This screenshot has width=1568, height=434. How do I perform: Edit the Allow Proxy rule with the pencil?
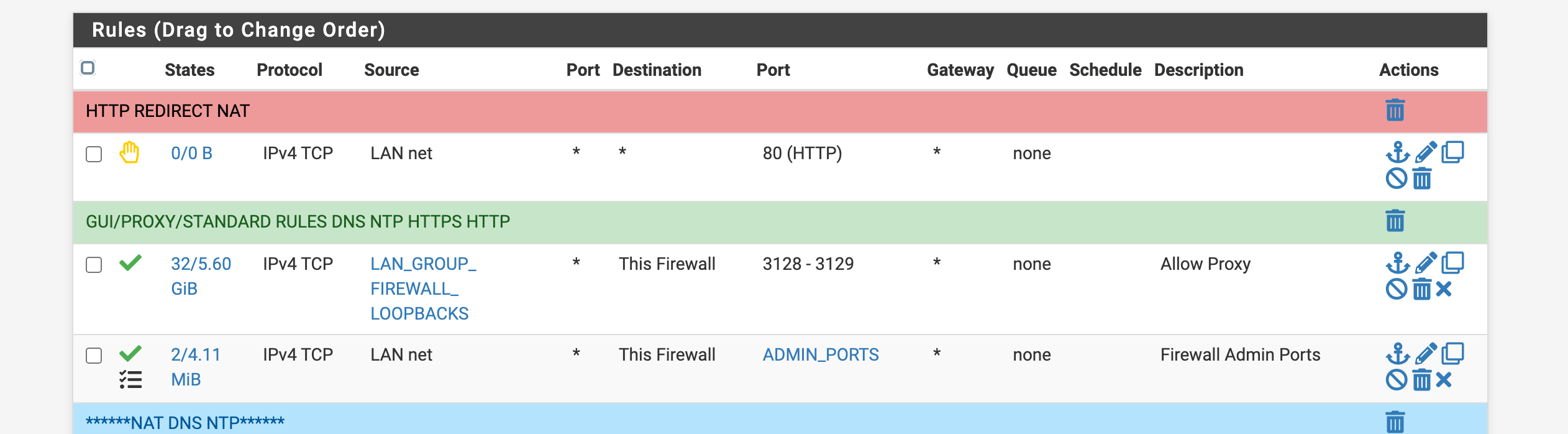point(1426,263)
